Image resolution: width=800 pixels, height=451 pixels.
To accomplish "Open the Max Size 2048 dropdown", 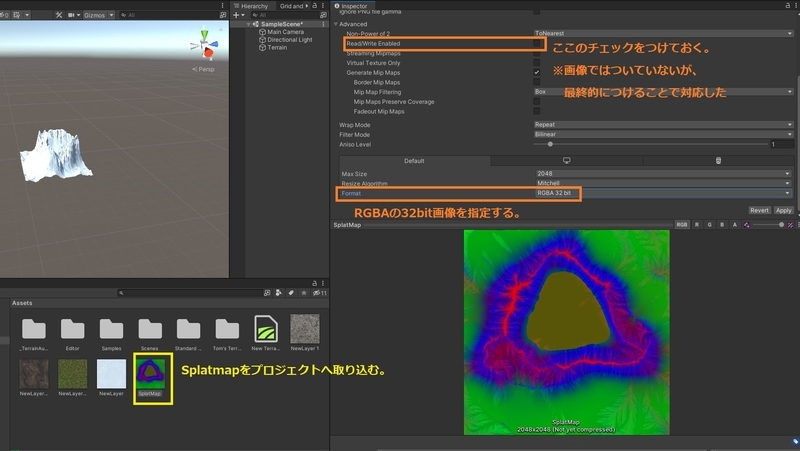I will click(663, 173).
